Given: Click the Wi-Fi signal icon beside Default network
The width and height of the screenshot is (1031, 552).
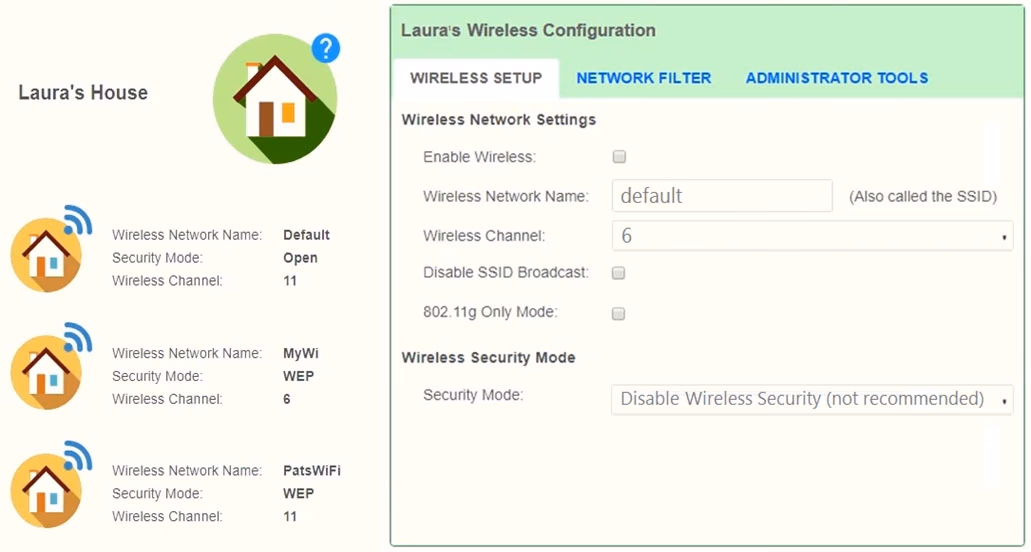Looking at the screenshot, I should click(x=78, y=220).
